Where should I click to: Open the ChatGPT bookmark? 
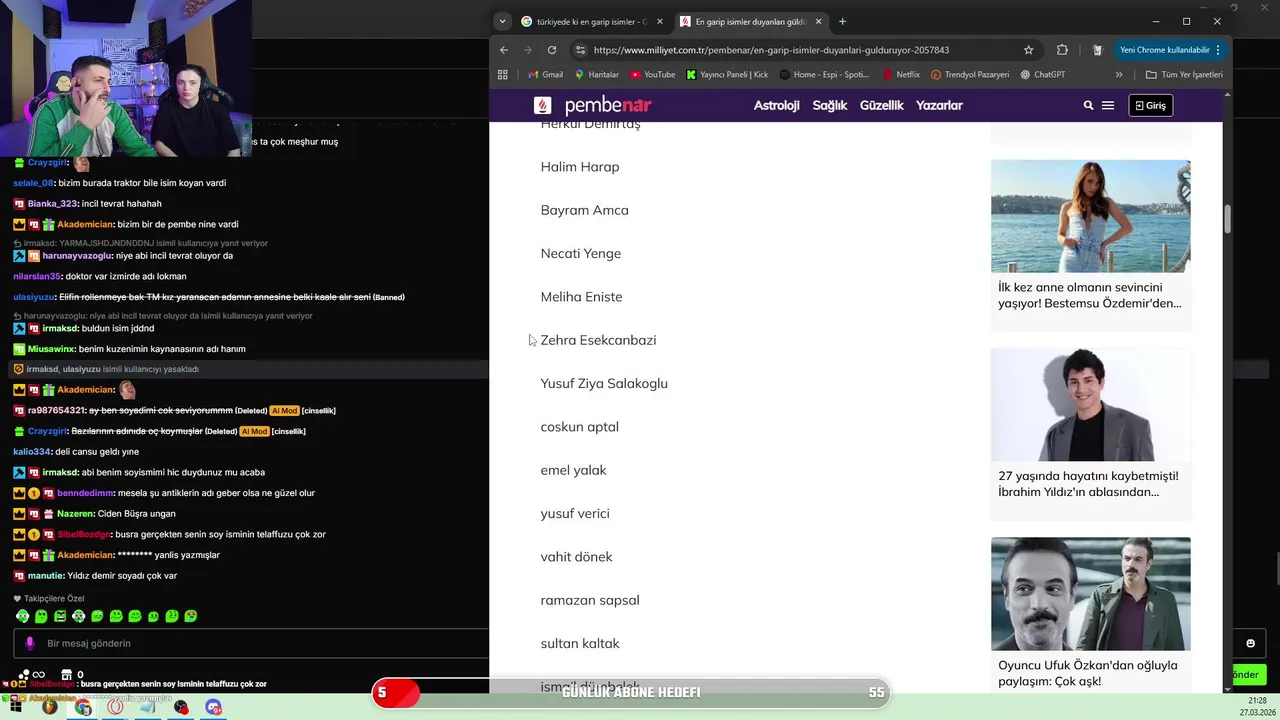click(x=1042, y=75)
